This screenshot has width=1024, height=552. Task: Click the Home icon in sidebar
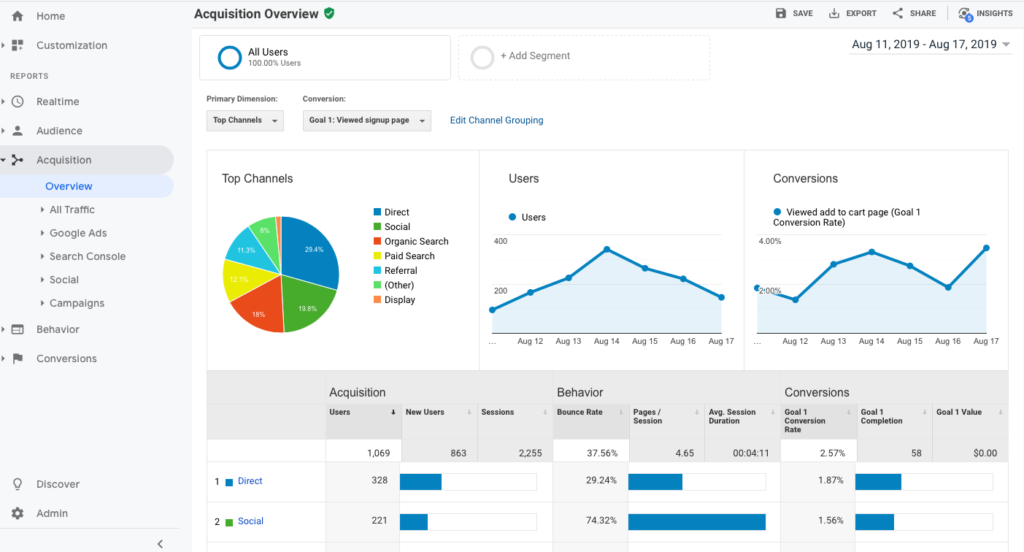click(17, 16)
